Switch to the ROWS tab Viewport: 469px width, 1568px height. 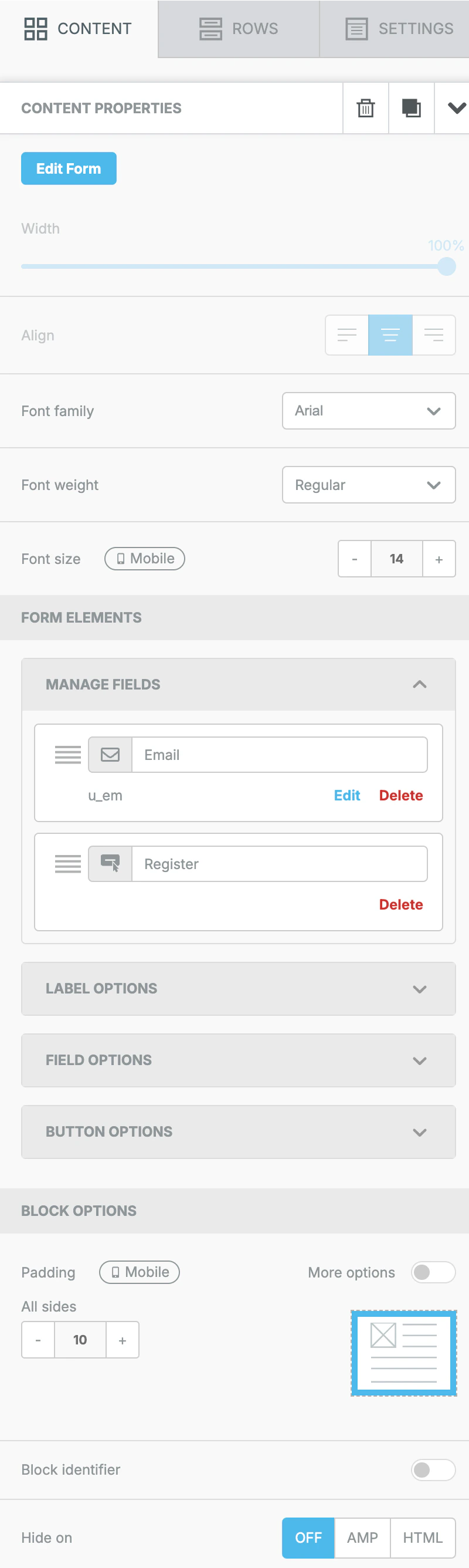tap(238, 29)
